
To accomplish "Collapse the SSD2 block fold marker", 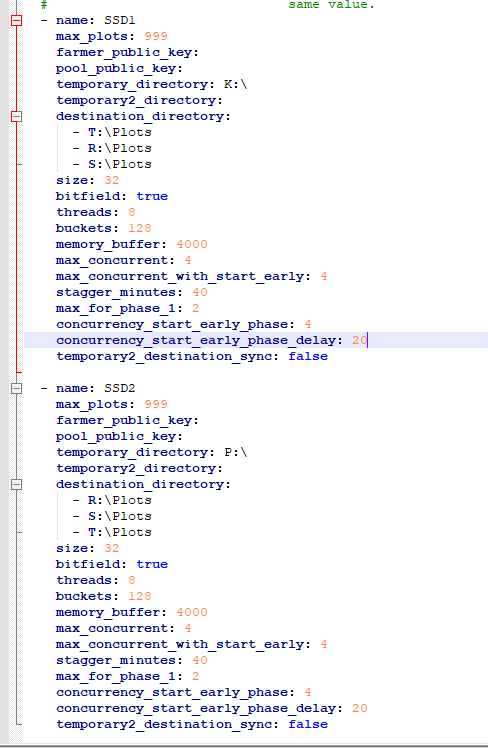I will (x=16, y=388).
